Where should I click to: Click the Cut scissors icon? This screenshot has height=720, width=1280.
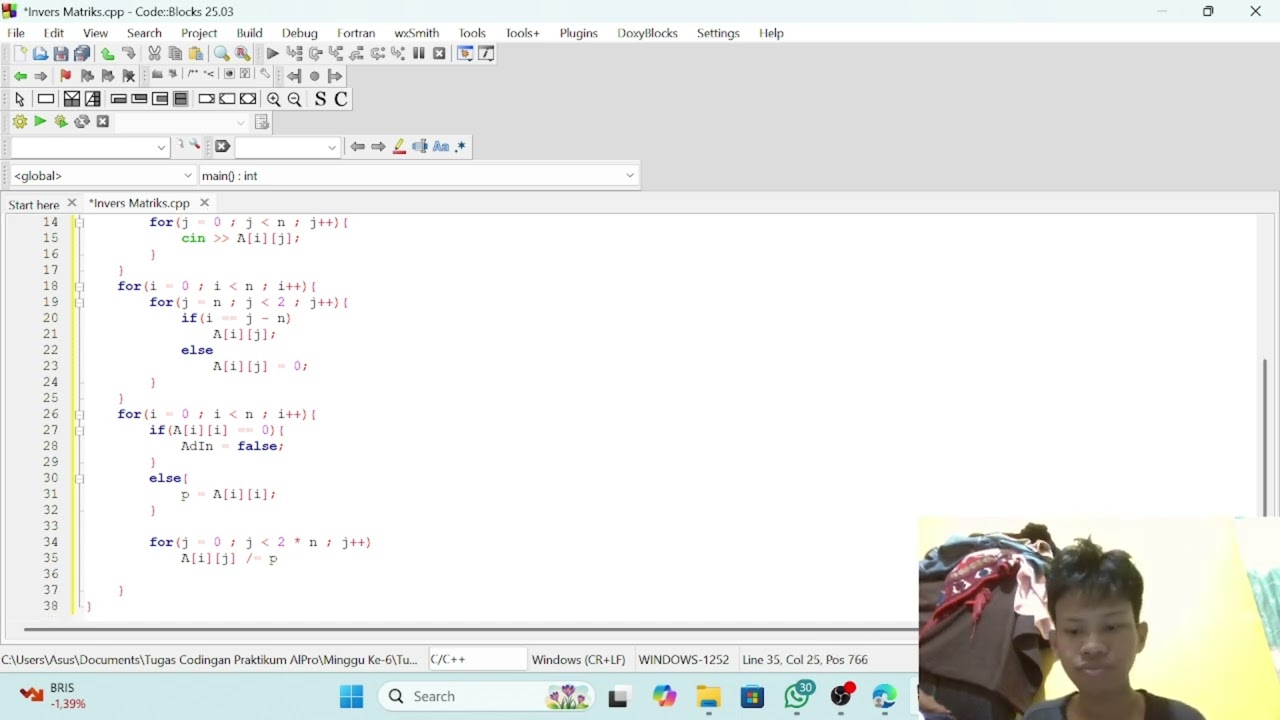pos(154,54)
